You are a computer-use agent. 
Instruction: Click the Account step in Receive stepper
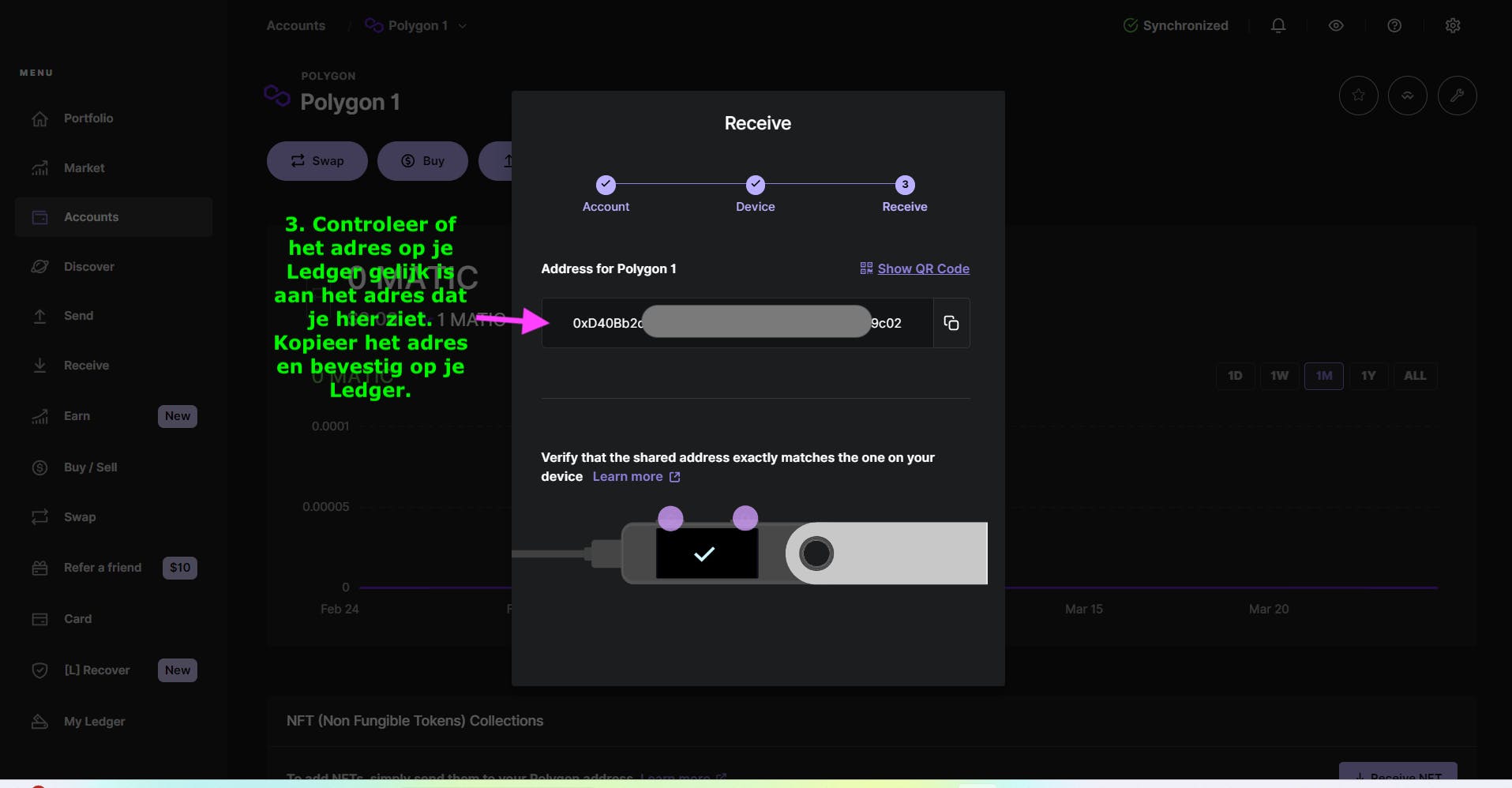coord(606,194)
